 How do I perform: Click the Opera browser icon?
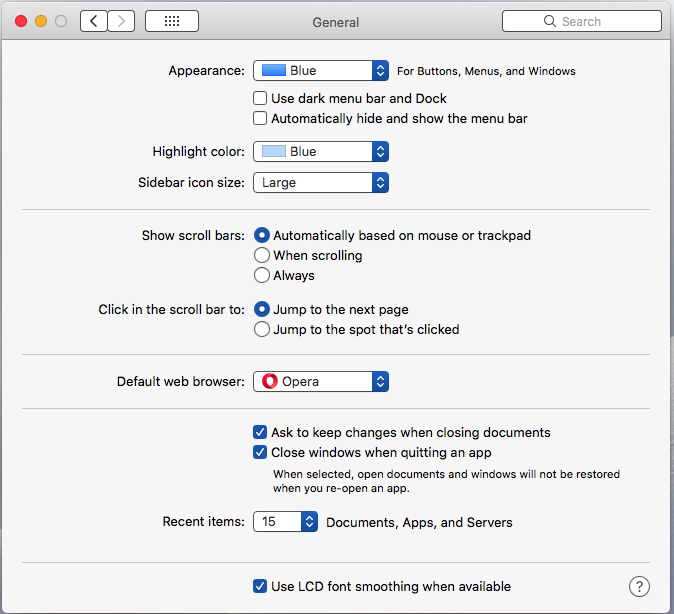point(270,381)
